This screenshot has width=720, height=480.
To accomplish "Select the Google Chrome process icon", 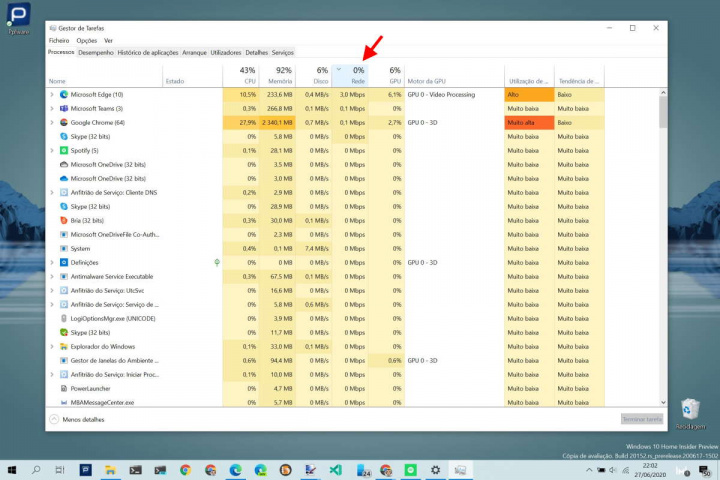I will click(63, 122).
